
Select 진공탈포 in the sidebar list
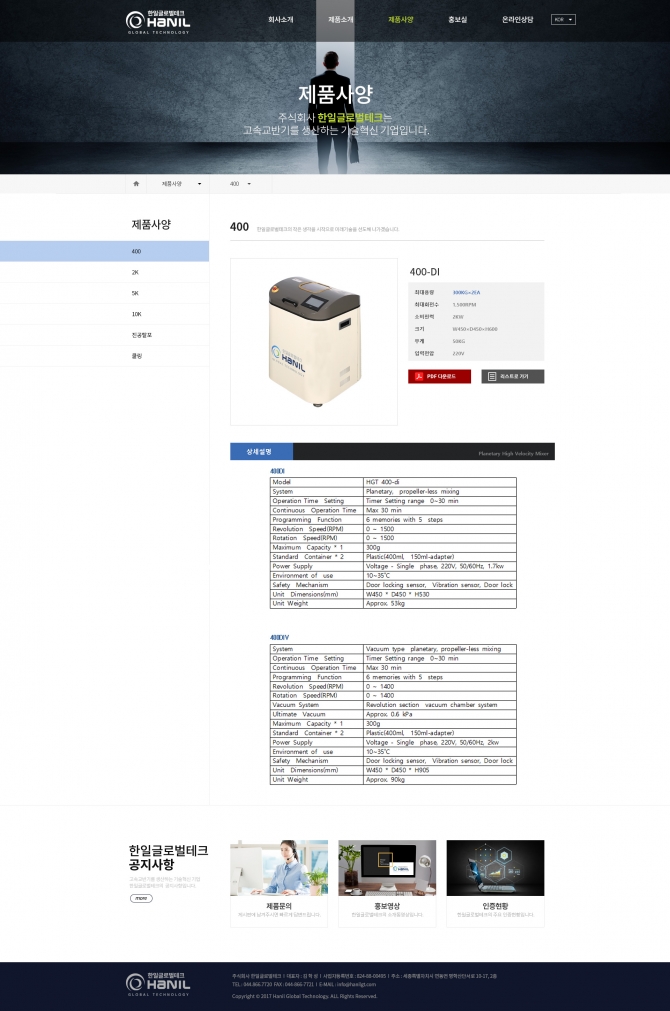tap(104, 335)
